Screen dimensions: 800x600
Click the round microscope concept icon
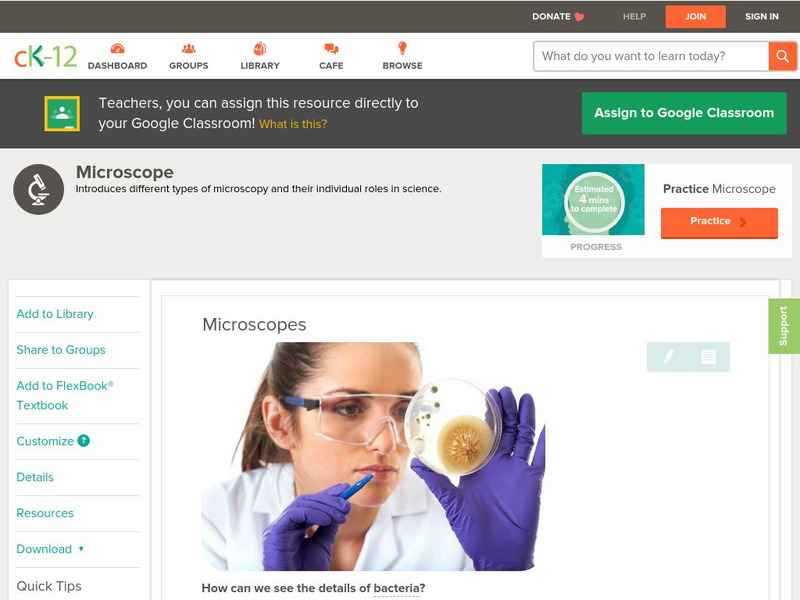[x=39, y=189]
